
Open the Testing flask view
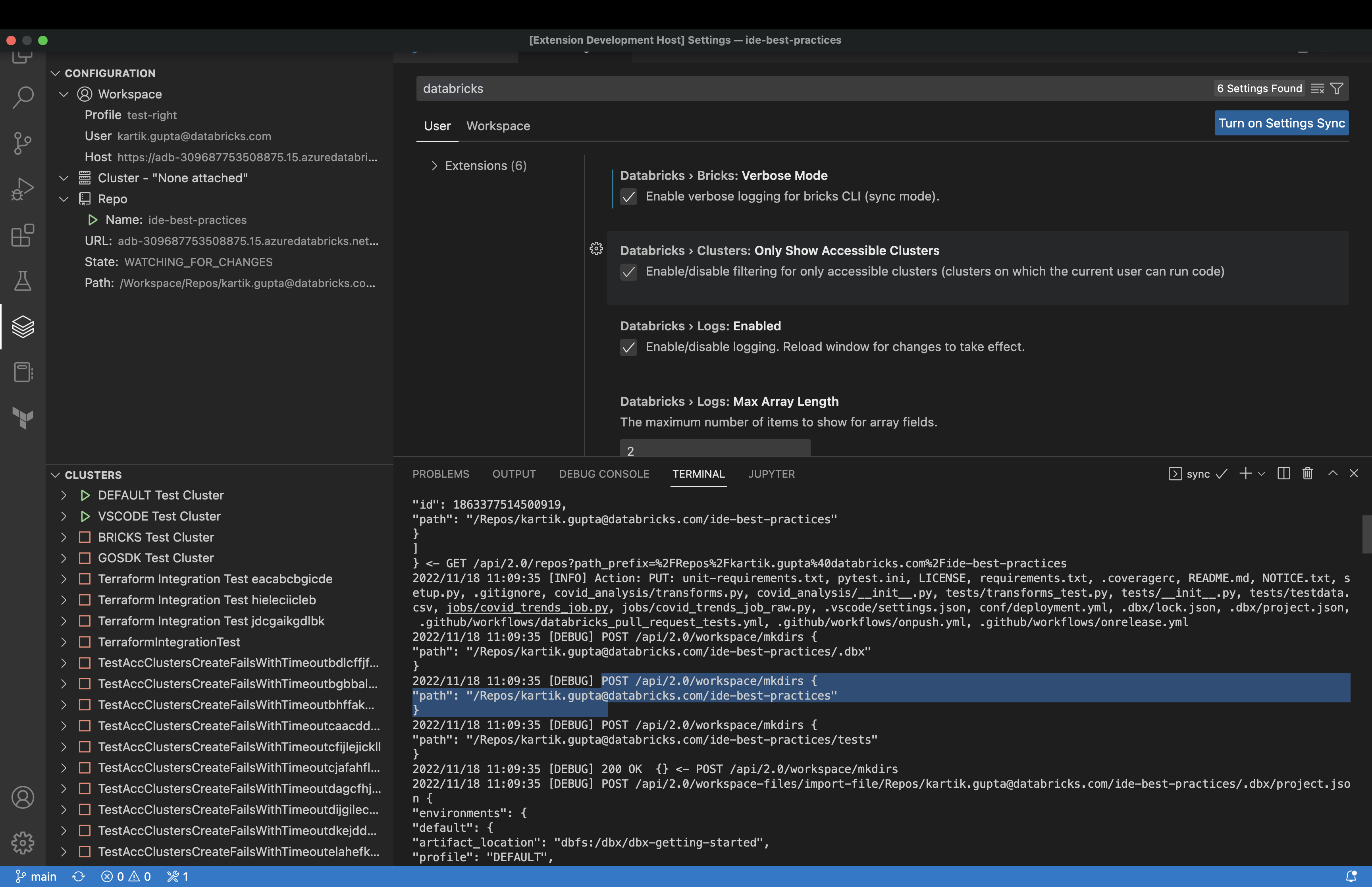pyautogui.click(x=23, y=281)
